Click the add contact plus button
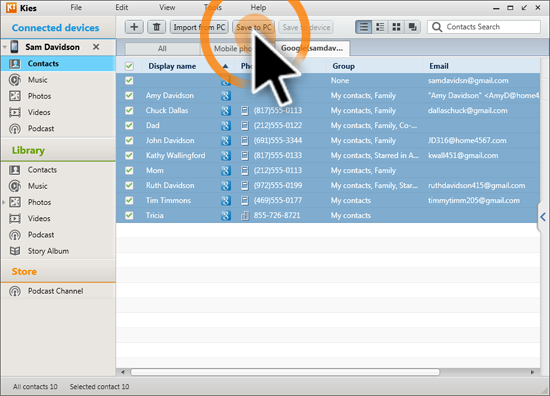 point(134,27)
